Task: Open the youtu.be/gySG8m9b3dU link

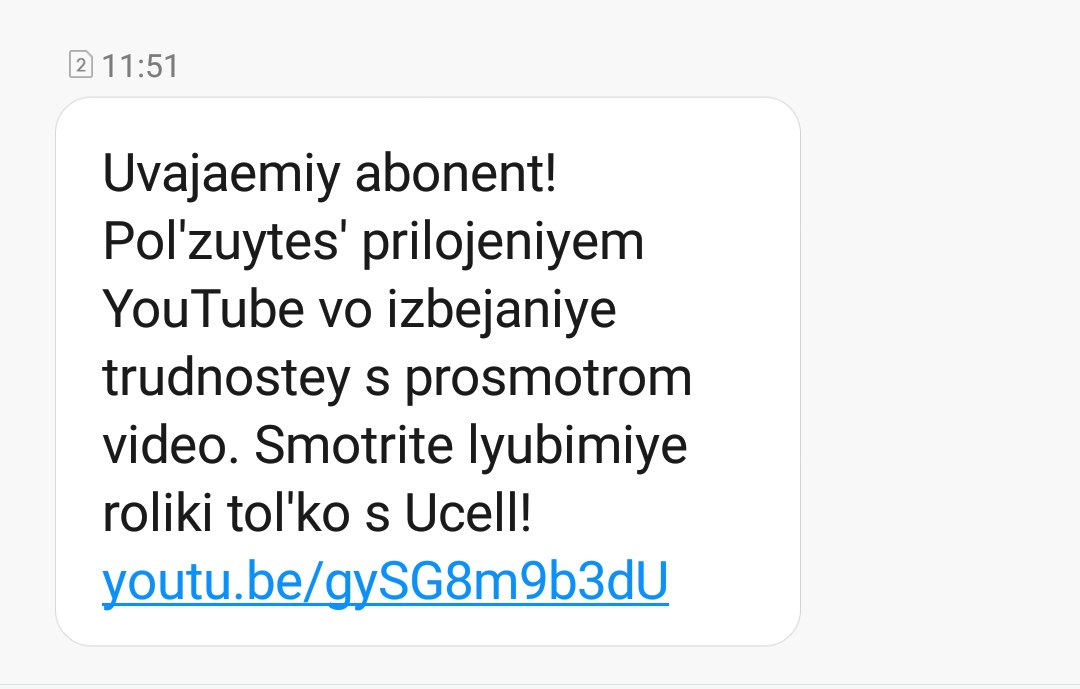Action: pyautogui.click(x=385, y=583)
